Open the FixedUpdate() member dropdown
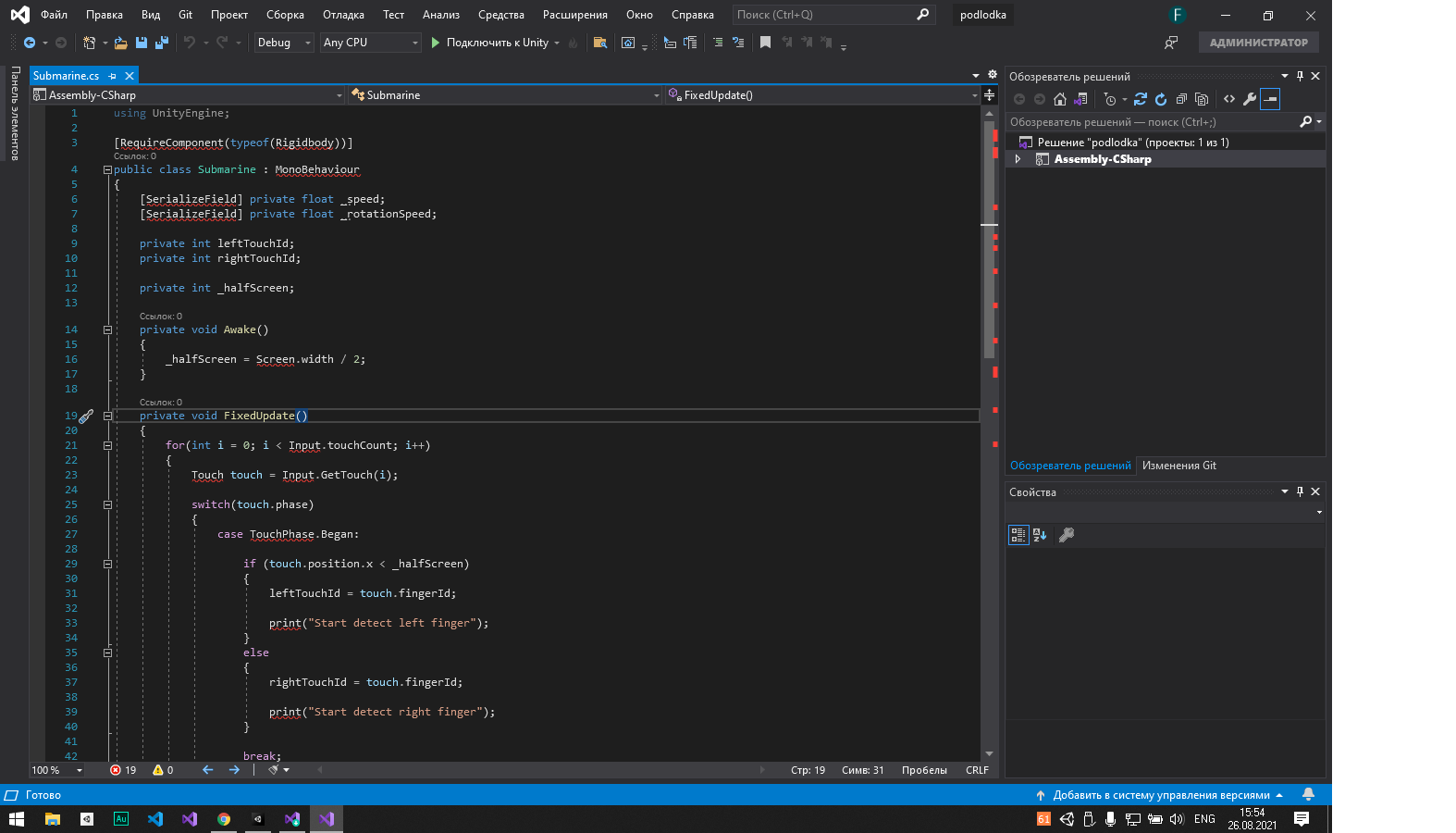The width and height of the screenshot is (1456, 833). pyautogui.click(x=822, y=94)
